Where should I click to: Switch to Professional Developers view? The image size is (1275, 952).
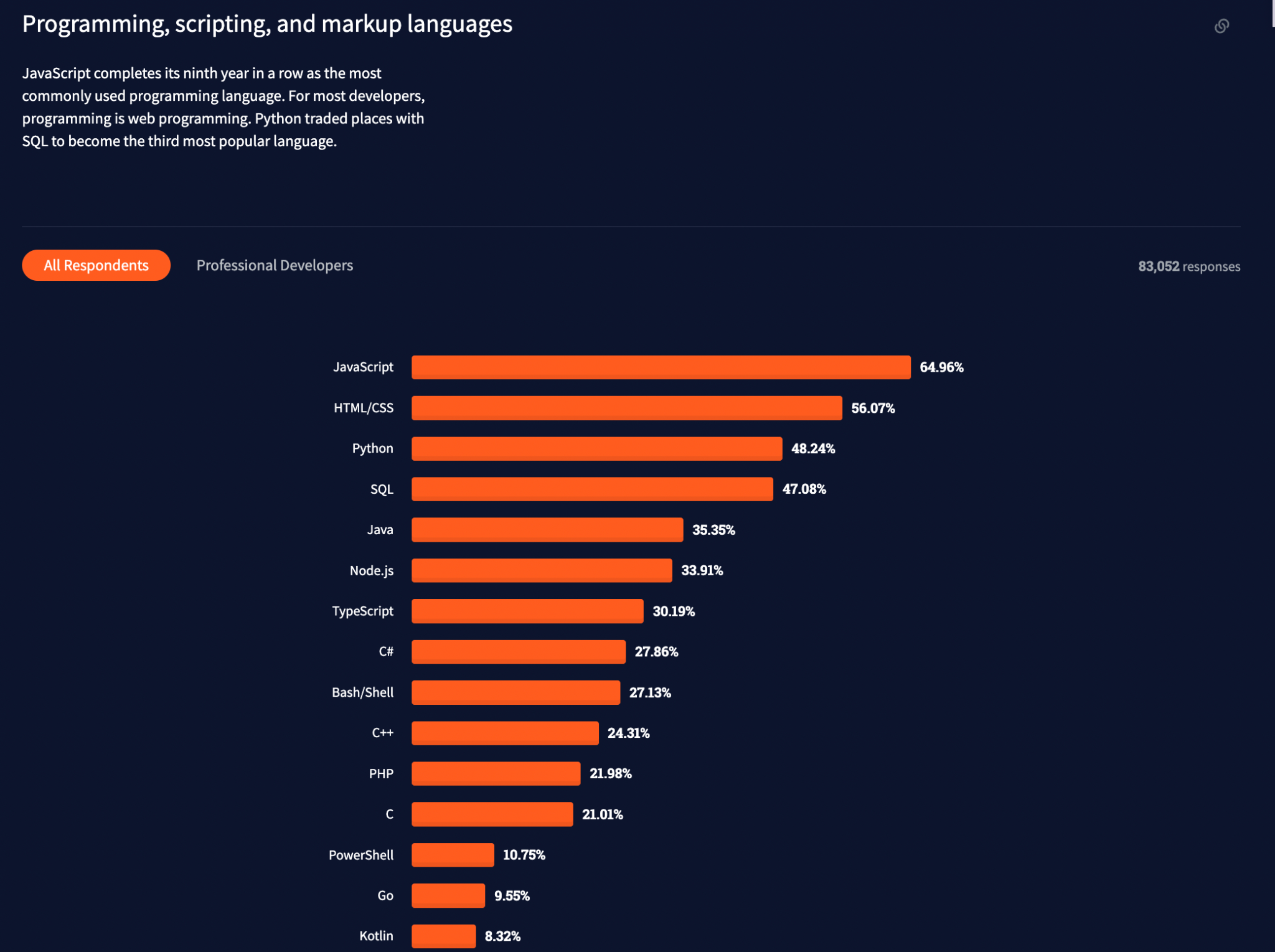coord(274,265)
